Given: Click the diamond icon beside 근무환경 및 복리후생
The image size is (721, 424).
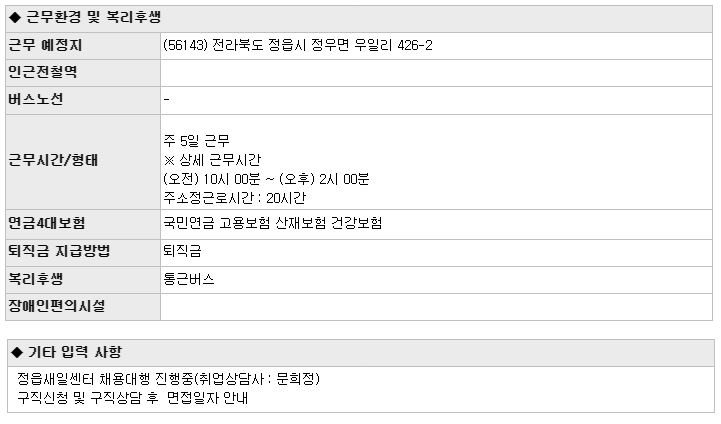Looking at the screenshot, I should point(16,18).
